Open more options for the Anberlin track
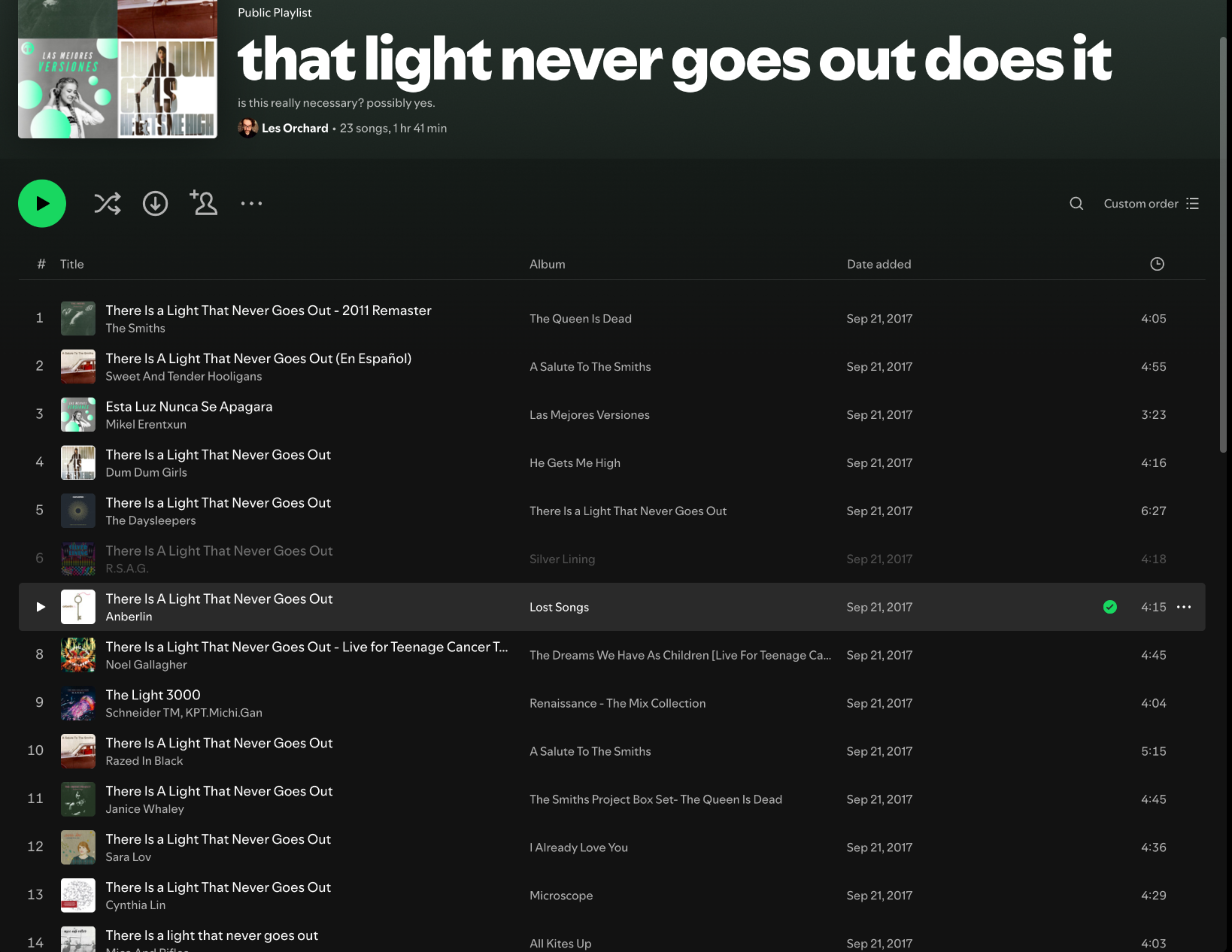 tap(1184, 607)
